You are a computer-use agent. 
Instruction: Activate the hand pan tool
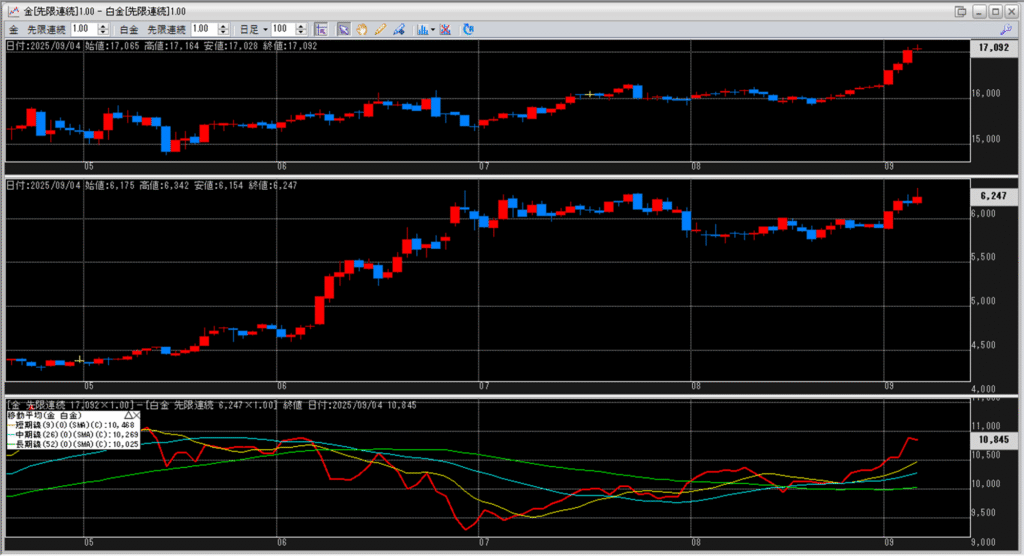click(x=362, y=30)
